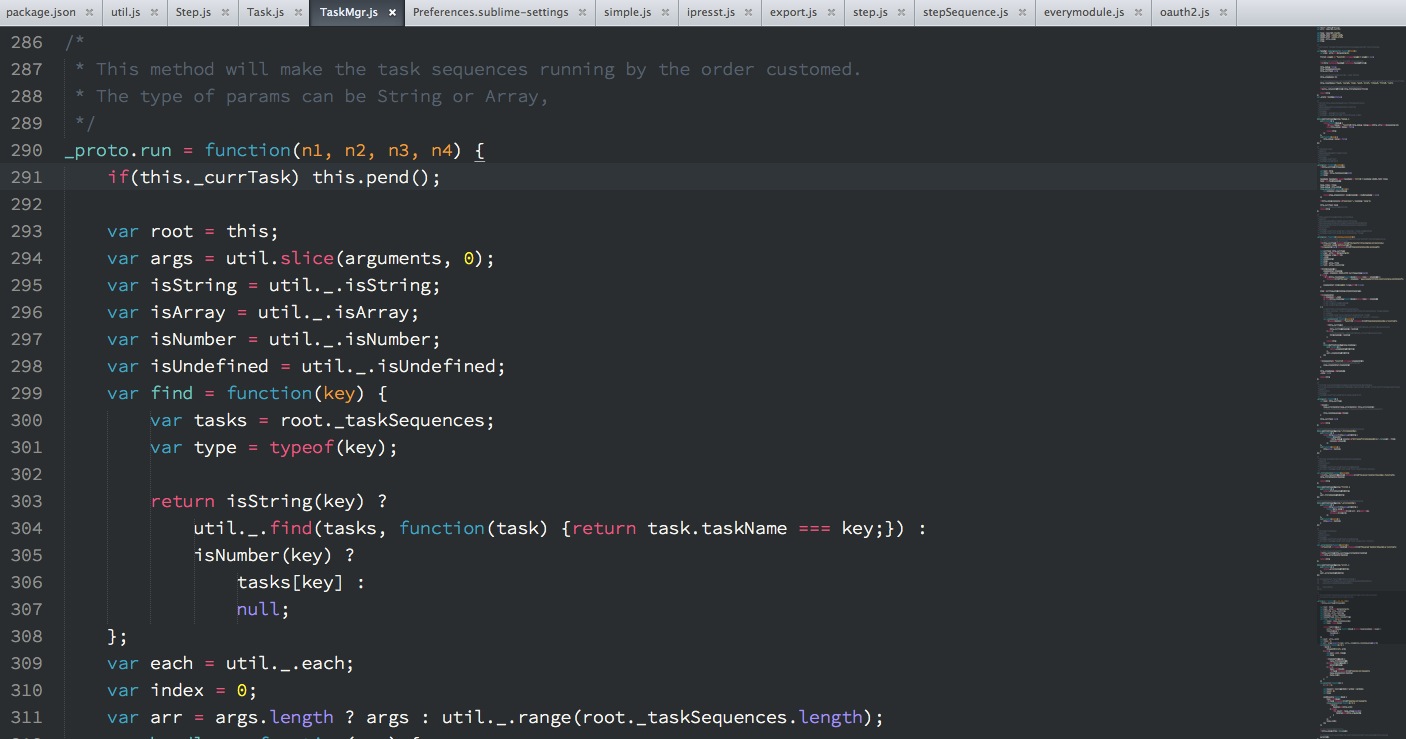Close the simple.js tab

665,13
